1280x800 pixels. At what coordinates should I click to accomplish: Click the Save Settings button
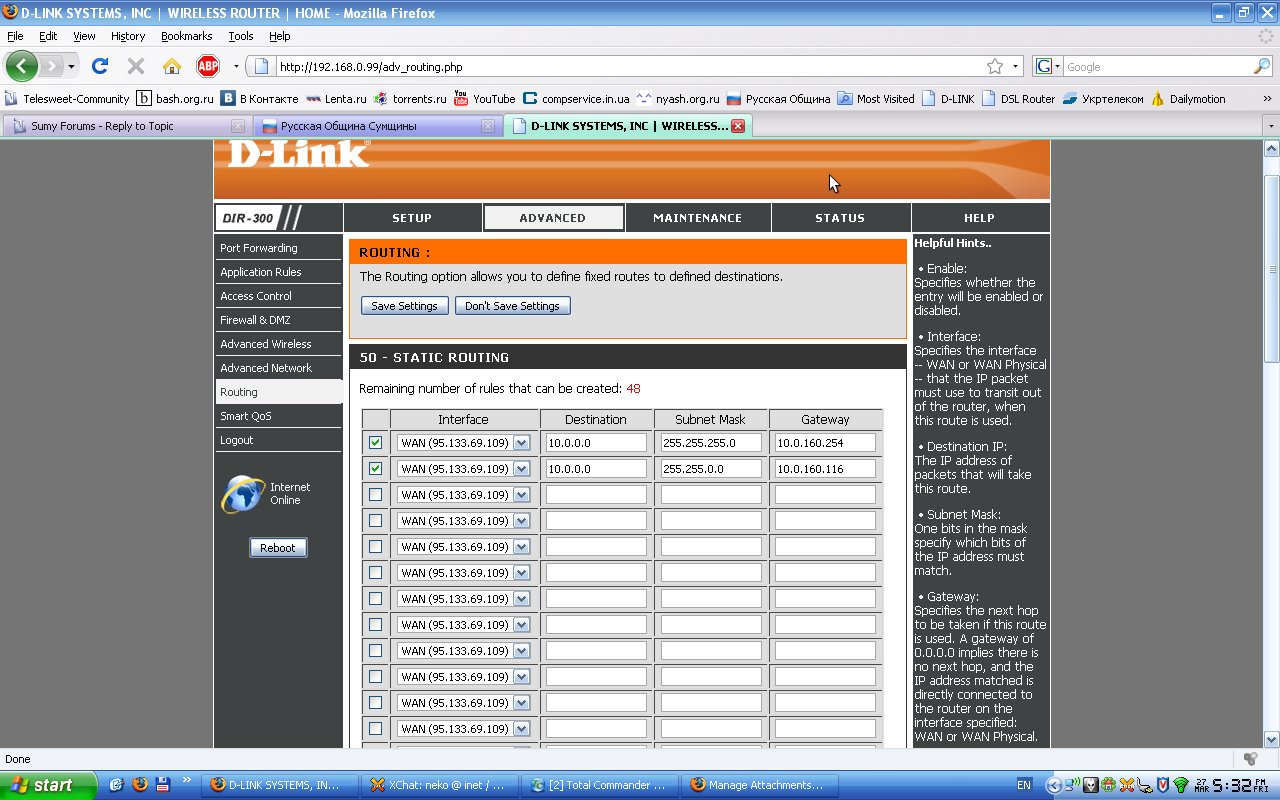pos(404,306)
